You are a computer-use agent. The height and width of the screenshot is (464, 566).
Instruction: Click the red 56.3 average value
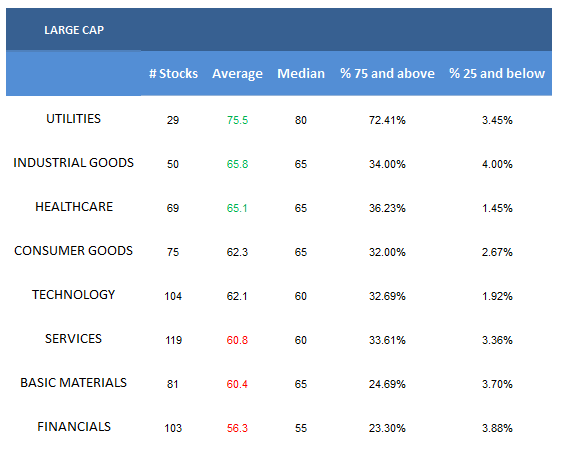(x=237, y=428)
